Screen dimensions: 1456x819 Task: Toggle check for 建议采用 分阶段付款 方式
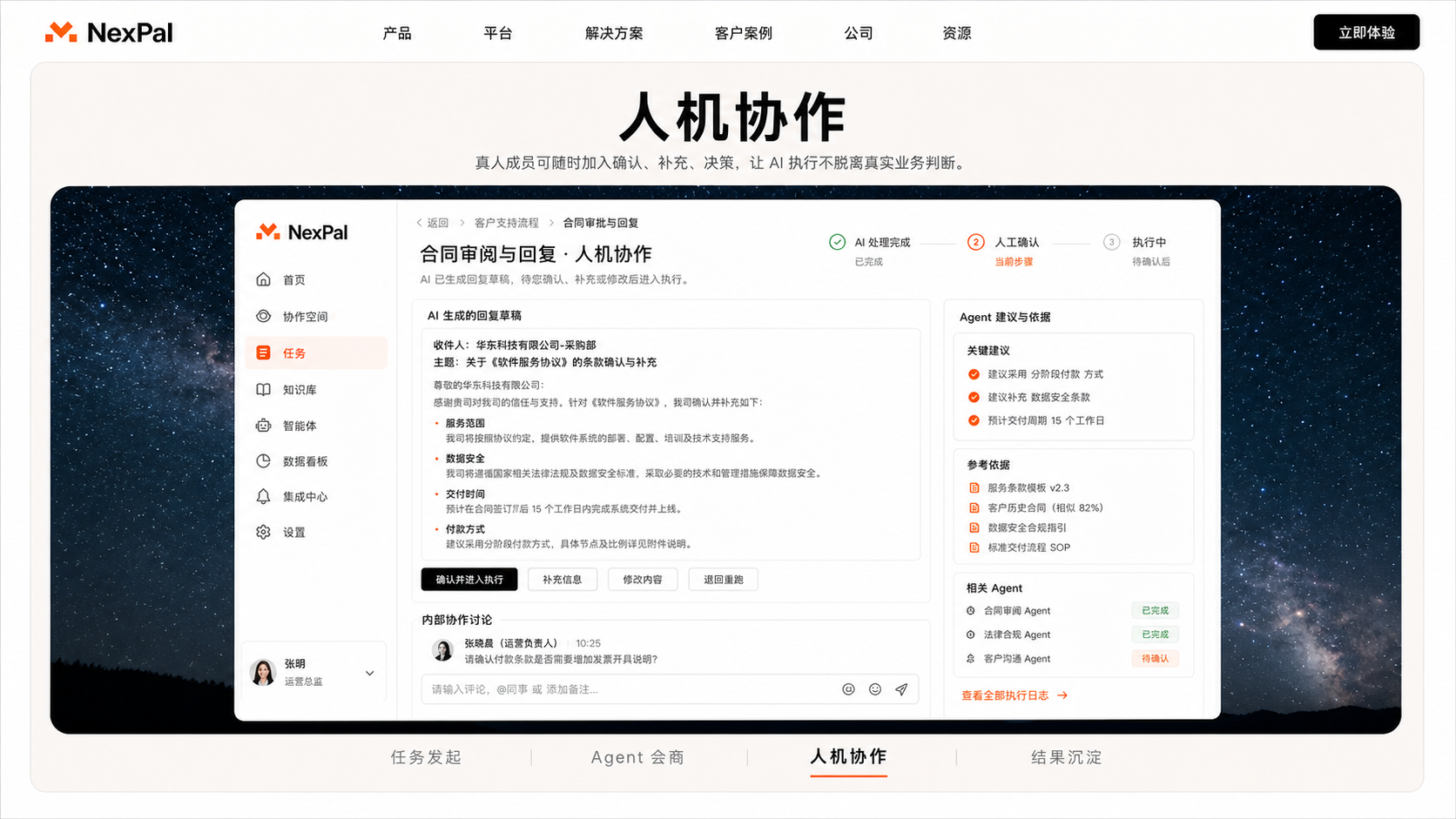974,374
